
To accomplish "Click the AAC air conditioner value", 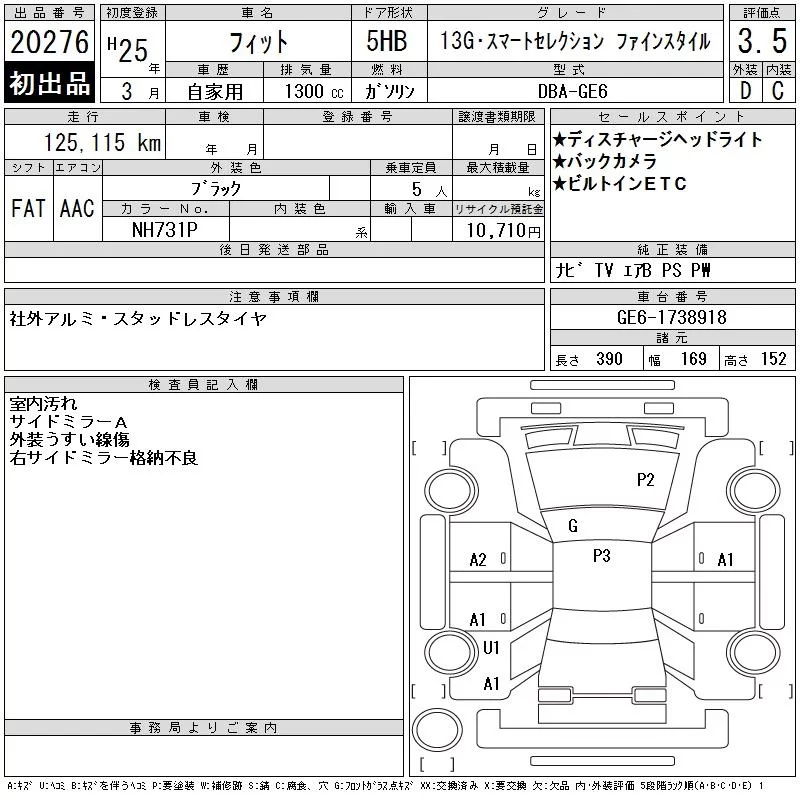I will [x=77, y=208].
